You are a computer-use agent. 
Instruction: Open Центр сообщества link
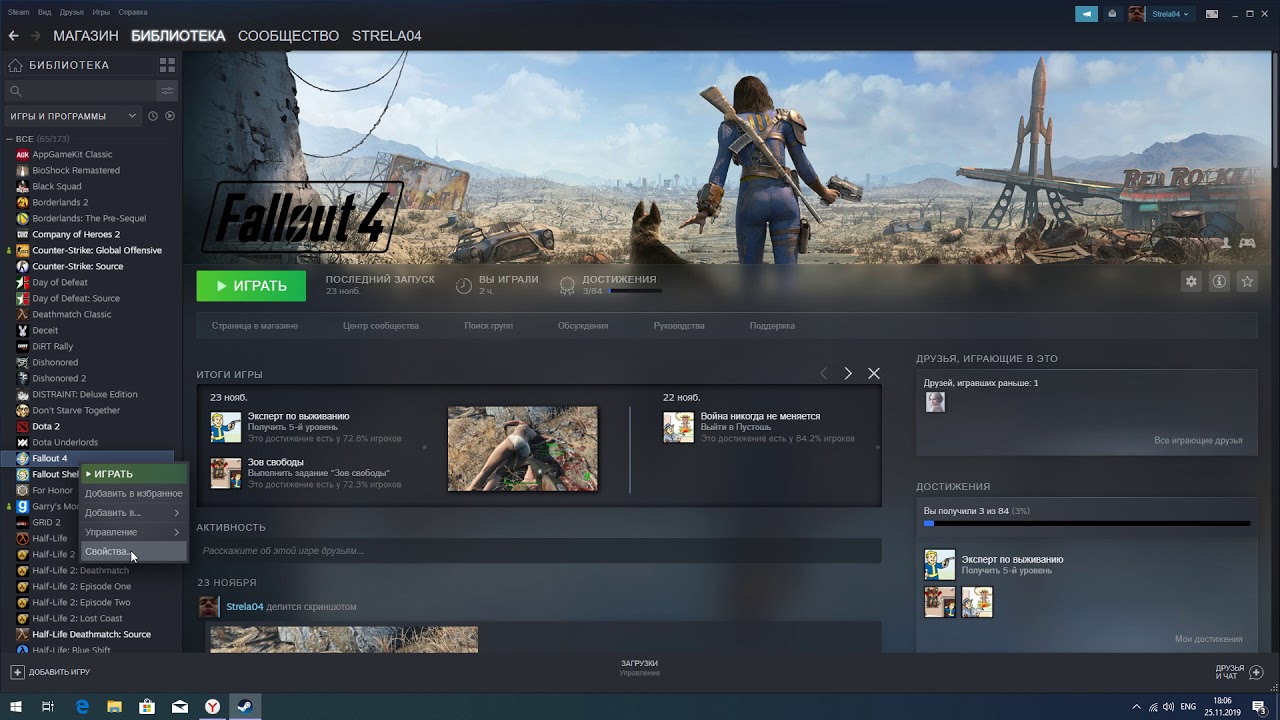381,326
